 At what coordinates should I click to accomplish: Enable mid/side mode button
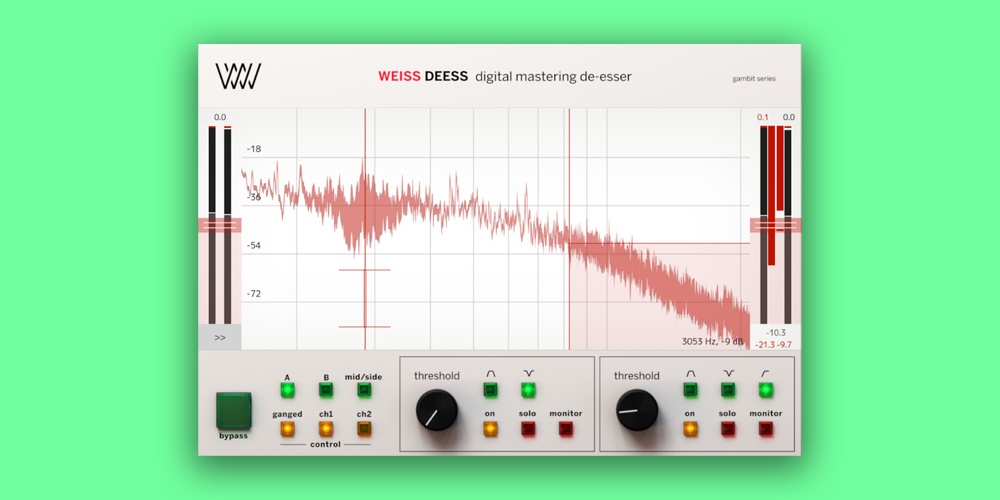(x=364, y=390)
